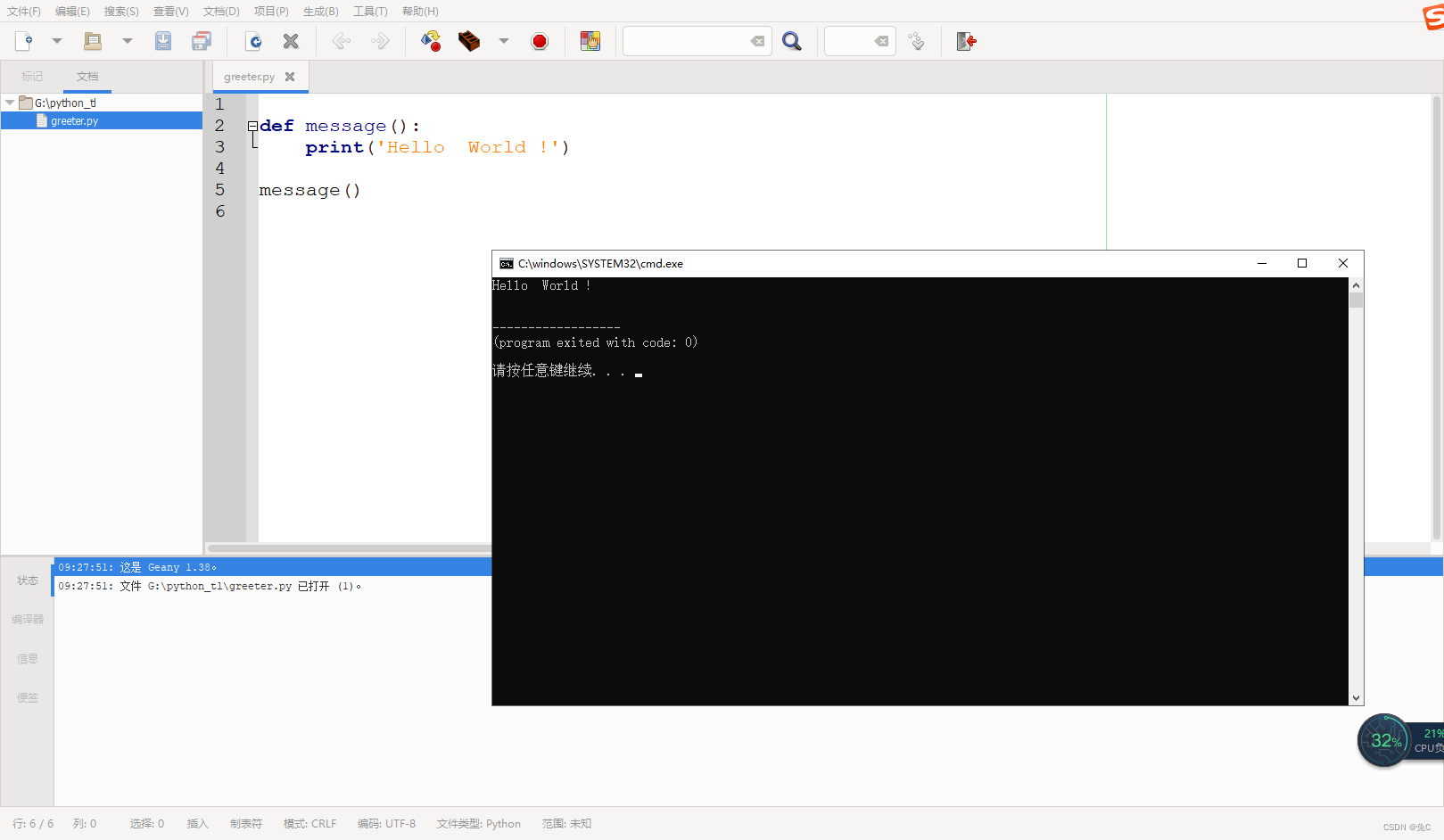Switch to the 文档 sidebar tab
The height and width of the screenshot is (840, 1444).
point(87,77)
